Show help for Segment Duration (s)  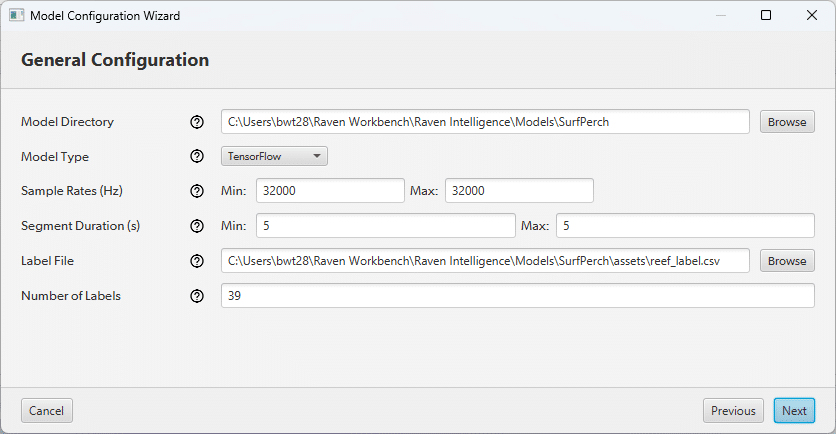pos(197,226)
